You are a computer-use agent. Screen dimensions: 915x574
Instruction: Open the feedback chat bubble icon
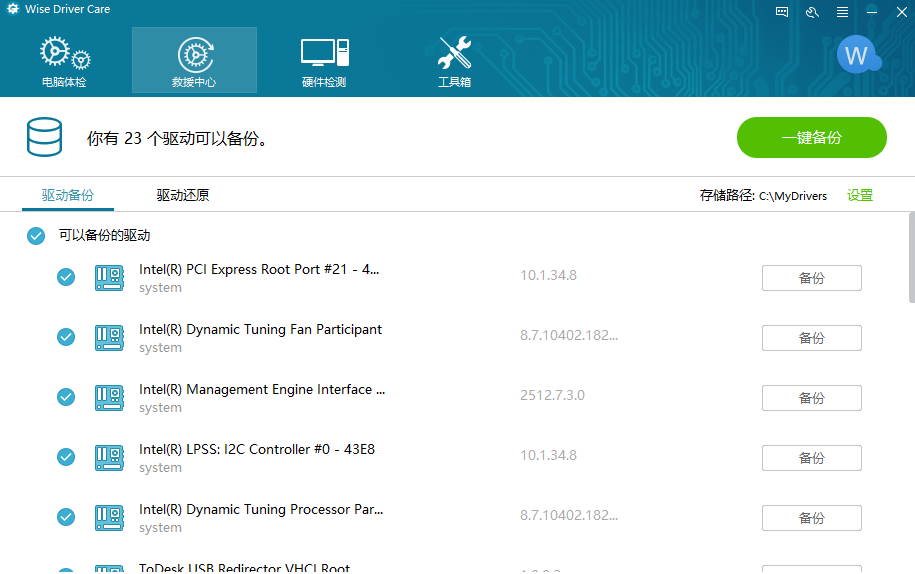(x=782, y=12)
